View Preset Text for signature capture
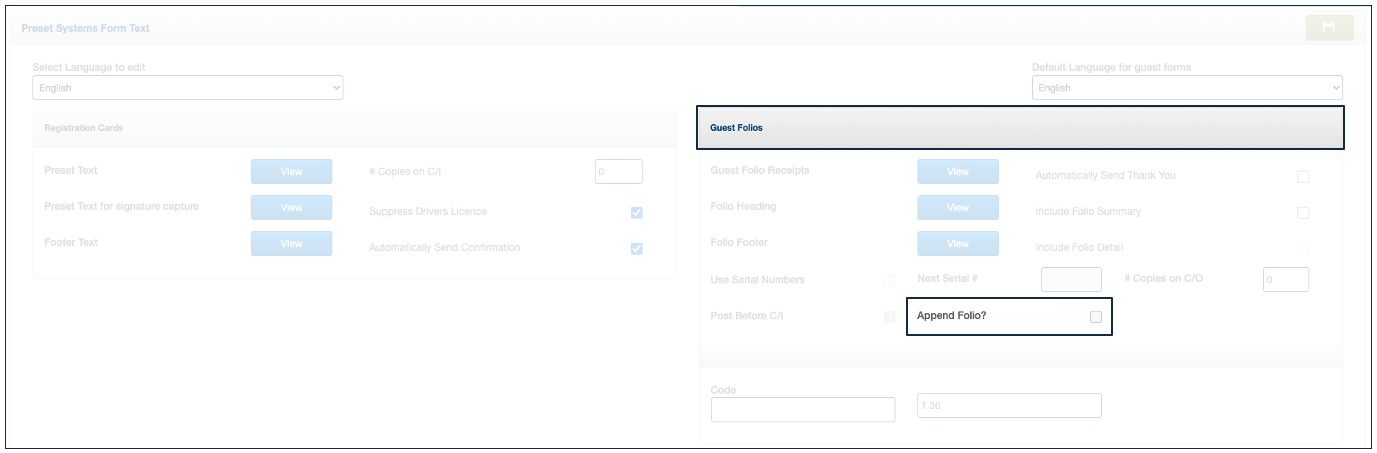Image resolution: width=1377 pixels, height=453 pixels. pos(291,208)
